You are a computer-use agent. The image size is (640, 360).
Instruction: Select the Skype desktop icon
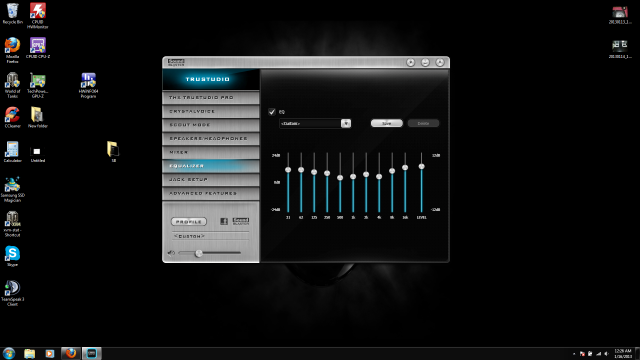click(x=13, y=256)
